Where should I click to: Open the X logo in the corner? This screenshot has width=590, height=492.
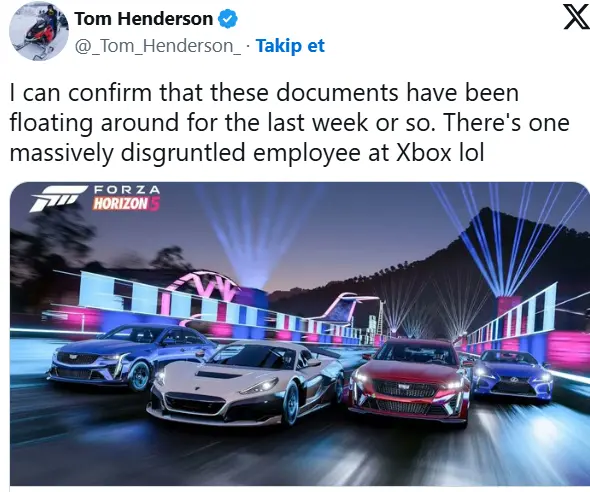[x=576, y=17]
